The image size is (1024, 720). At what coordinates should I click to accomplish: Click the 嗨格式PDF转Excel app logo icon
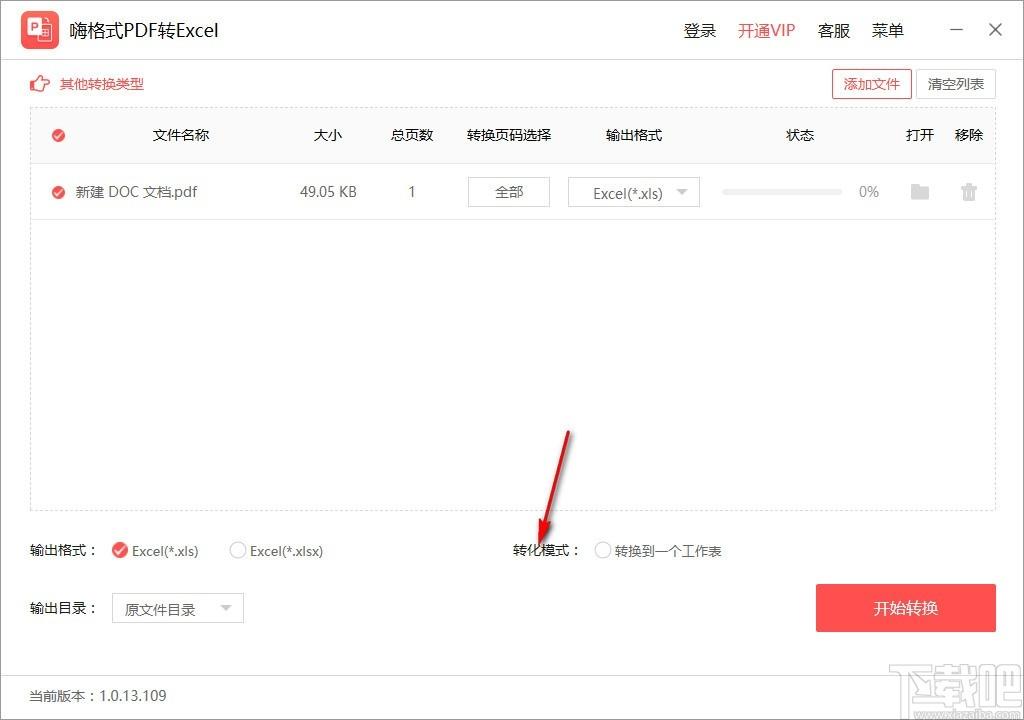[40, 30]
